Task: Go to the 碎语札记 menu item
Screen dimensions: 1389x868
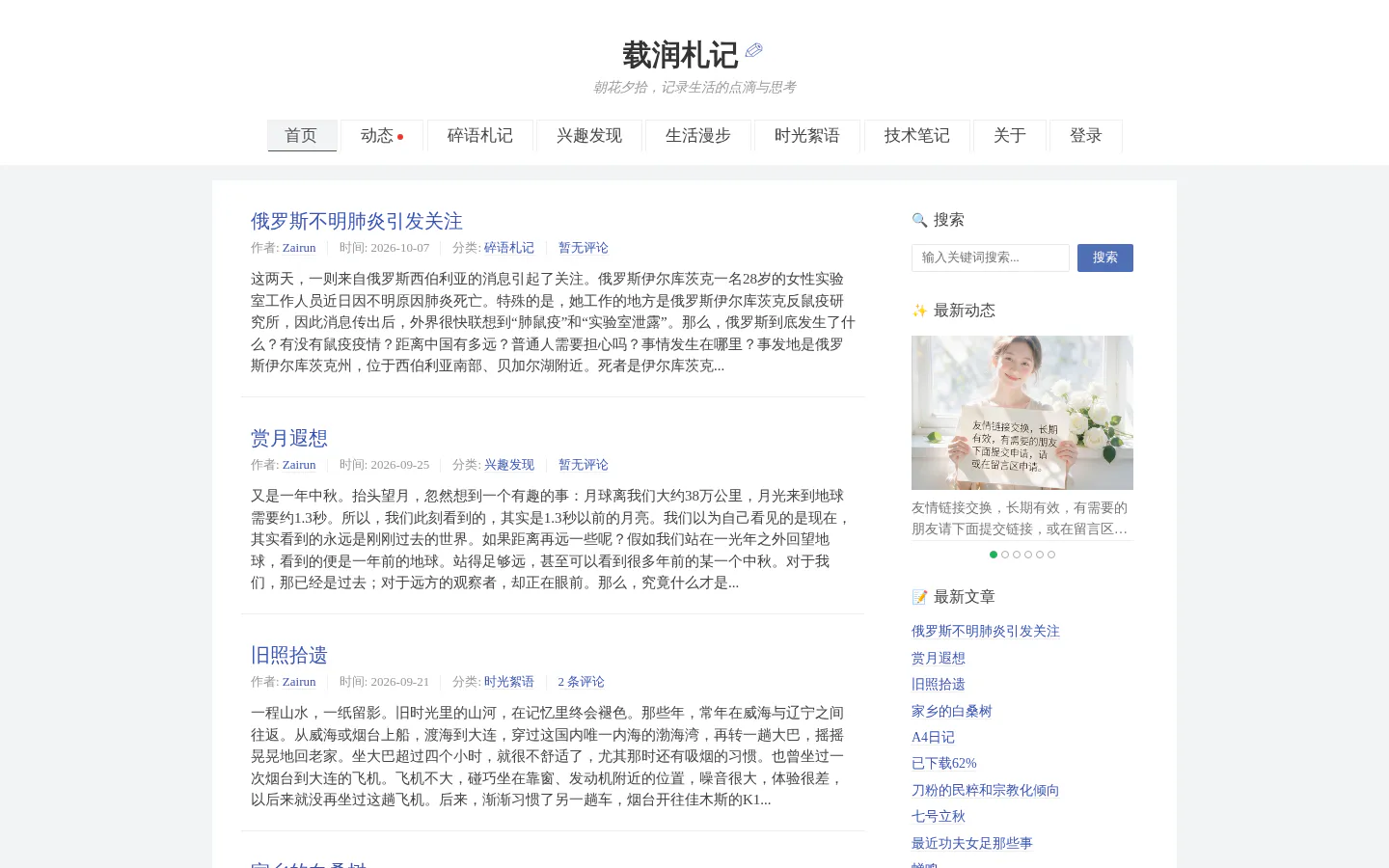Action: click(480, 136)
